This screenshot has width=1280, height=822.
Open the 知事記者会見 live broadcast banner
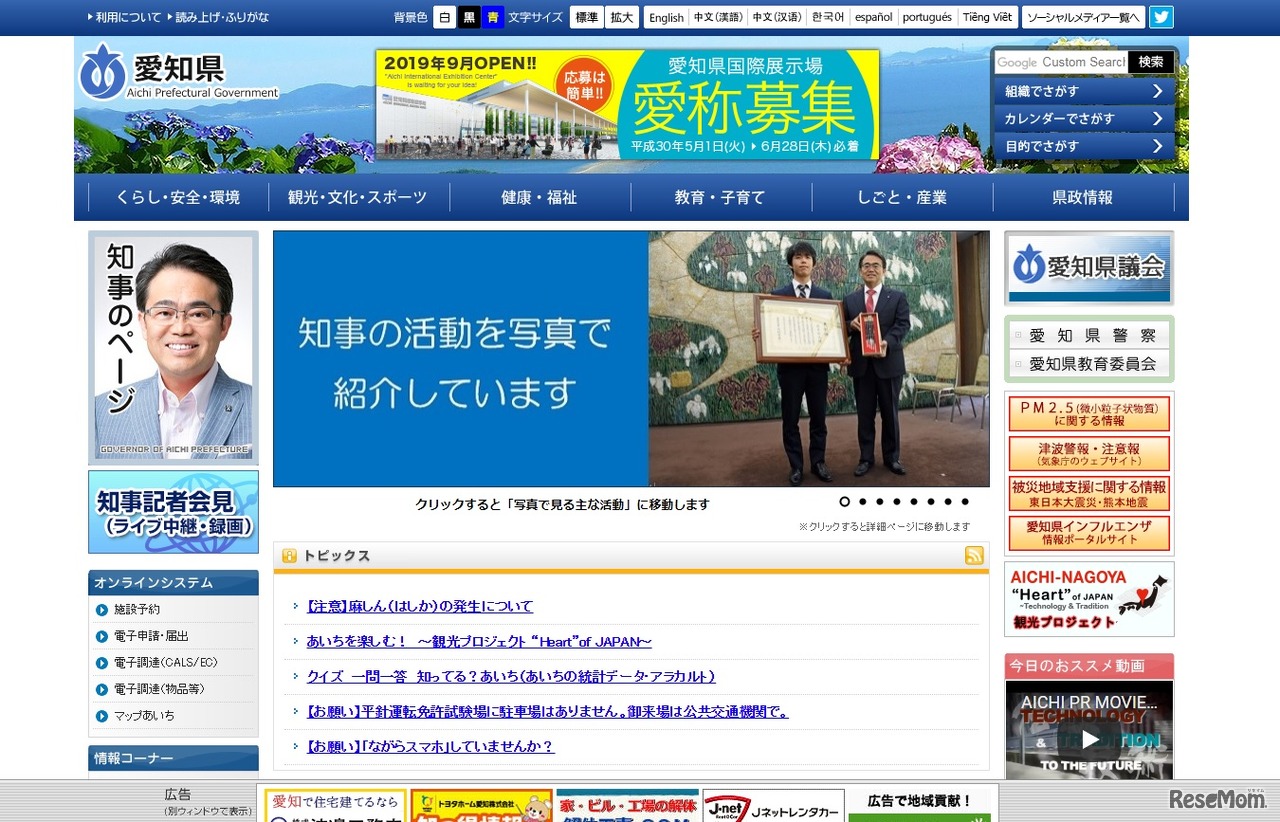[x=173, y=512]
